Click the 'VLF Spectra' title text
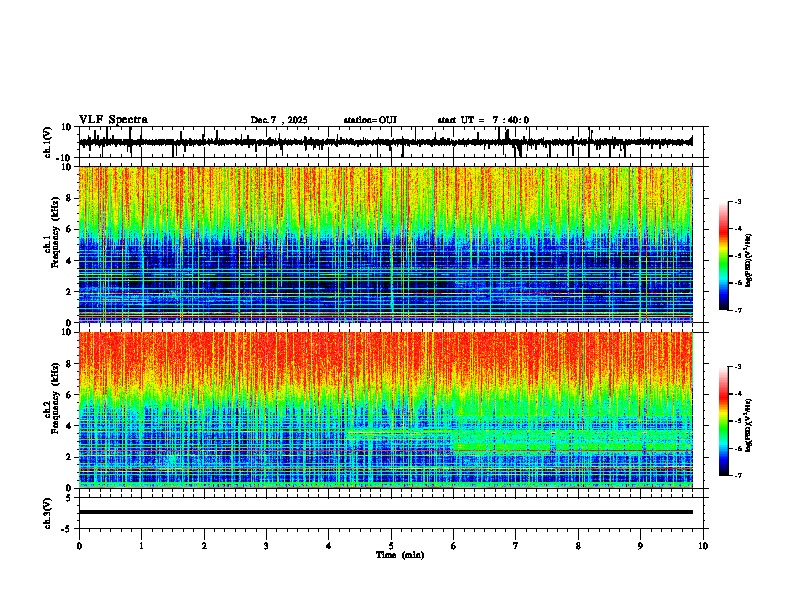 (x=113, y=120)
